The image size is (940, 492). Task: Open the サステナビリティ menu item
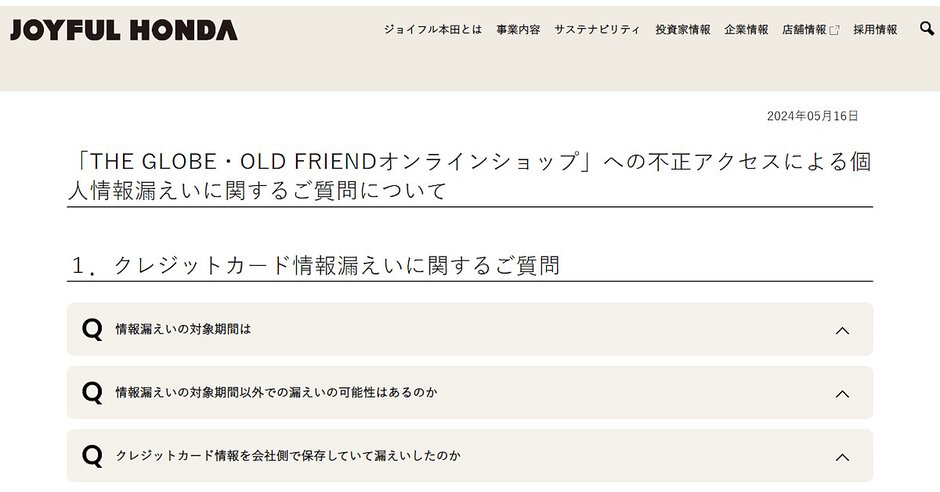click(x=597, y=29)
